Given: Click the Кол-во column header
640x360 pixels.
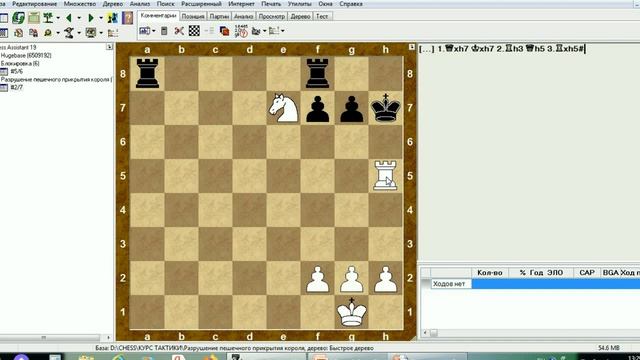Looking at the screenshot, I should point(489,273).
